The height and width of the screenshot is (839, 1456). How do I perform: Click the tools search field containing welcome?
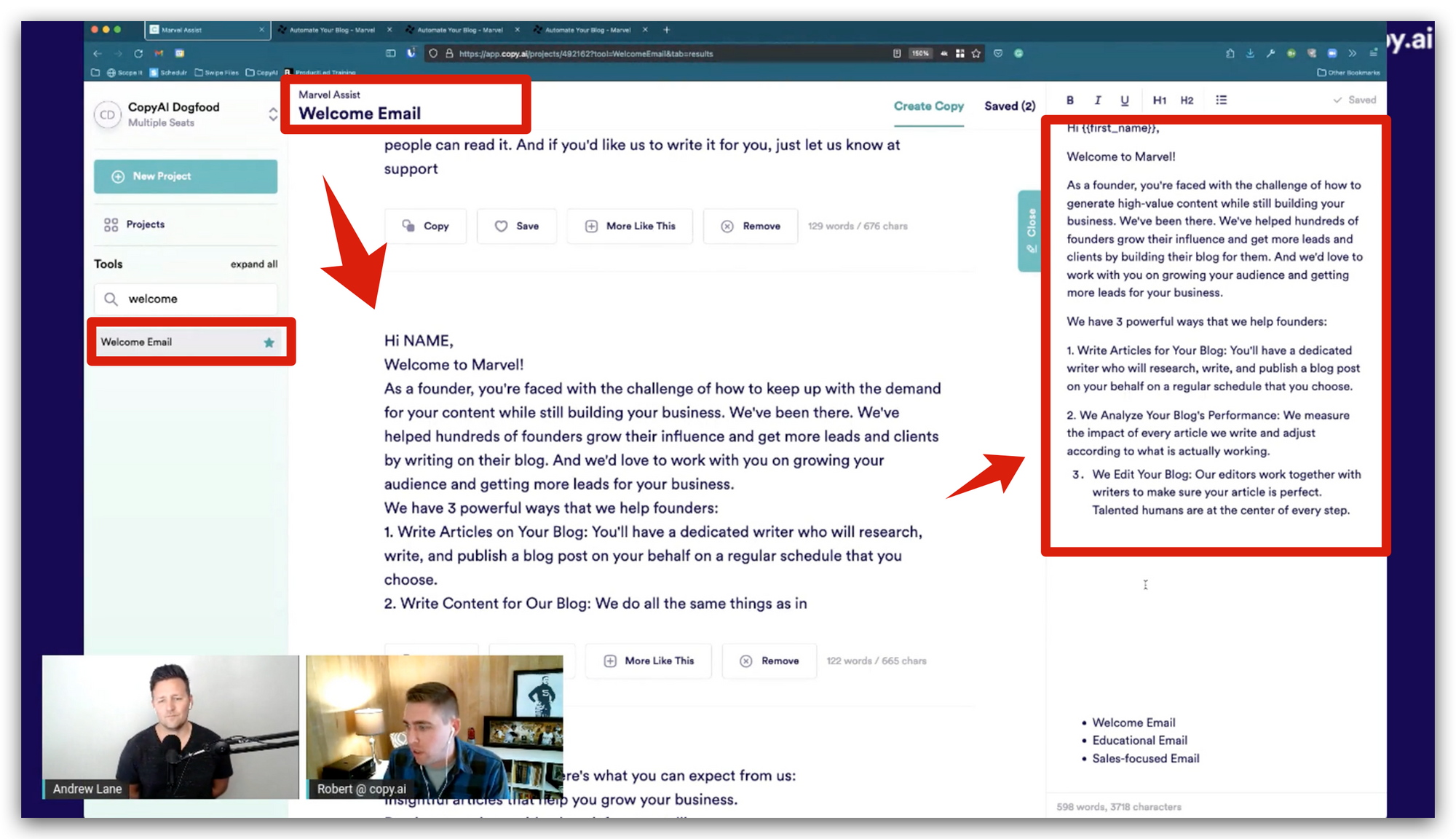pyautogui.click(x=186, y=299)
